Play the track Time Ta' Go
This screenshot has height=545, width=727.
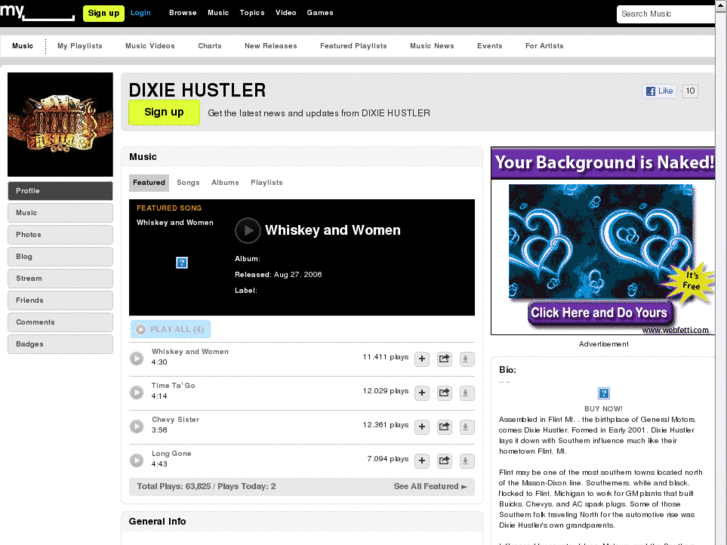[137, 392]
